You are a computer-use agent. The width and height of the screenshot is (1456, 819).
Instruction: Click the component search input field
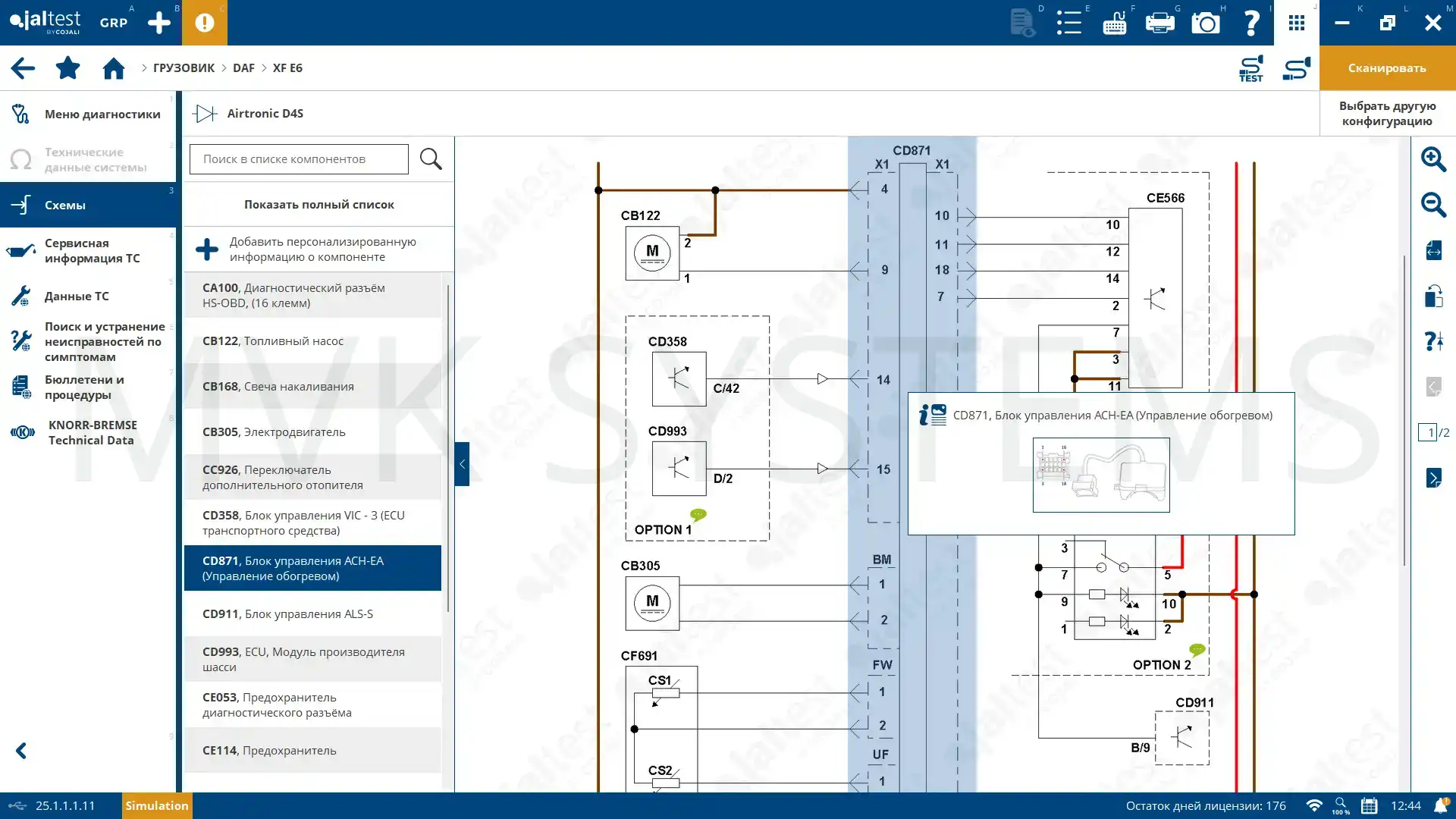[299, 159]
